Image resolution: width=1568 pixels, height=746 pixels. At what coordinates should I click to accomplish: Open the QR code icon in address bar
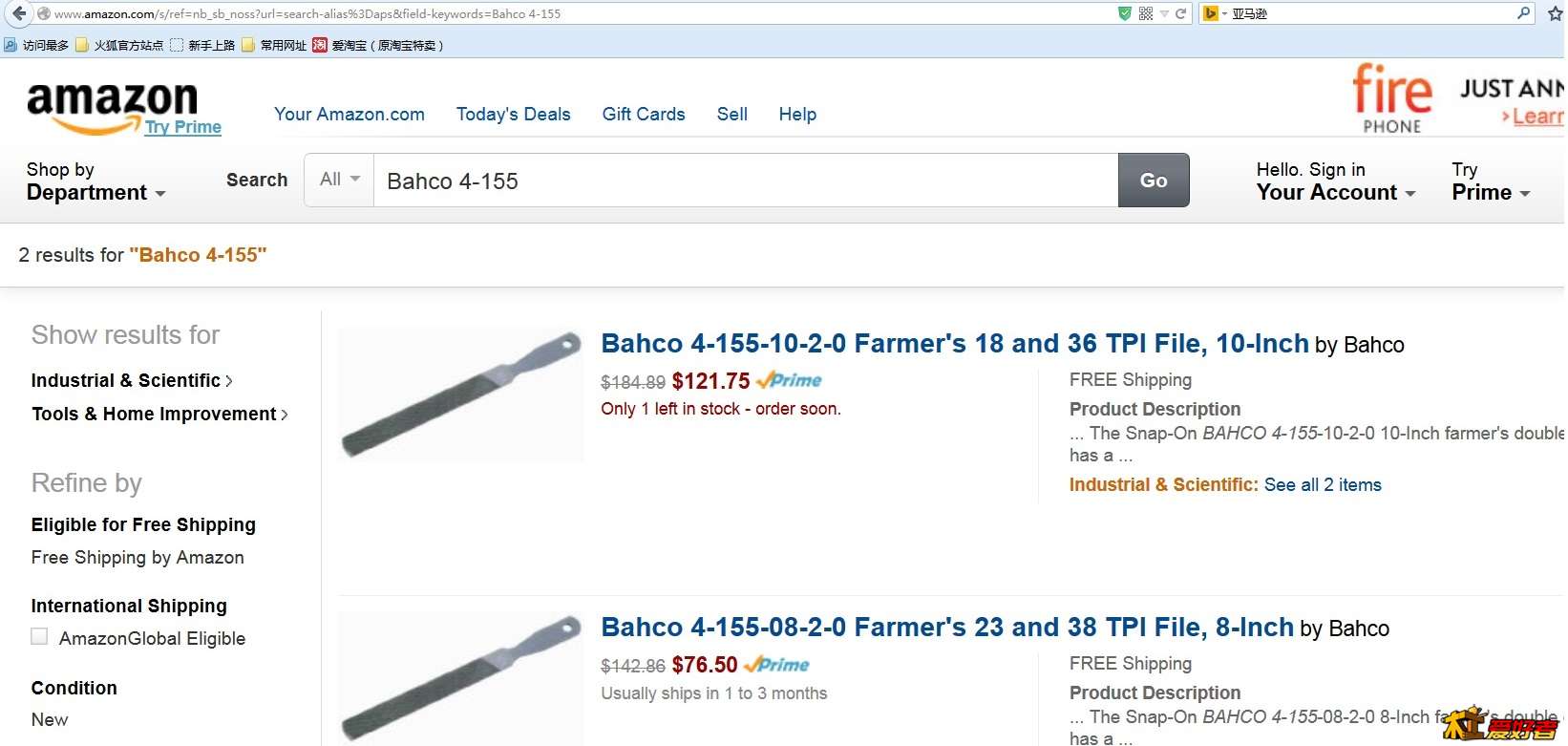click(1146, 13)
